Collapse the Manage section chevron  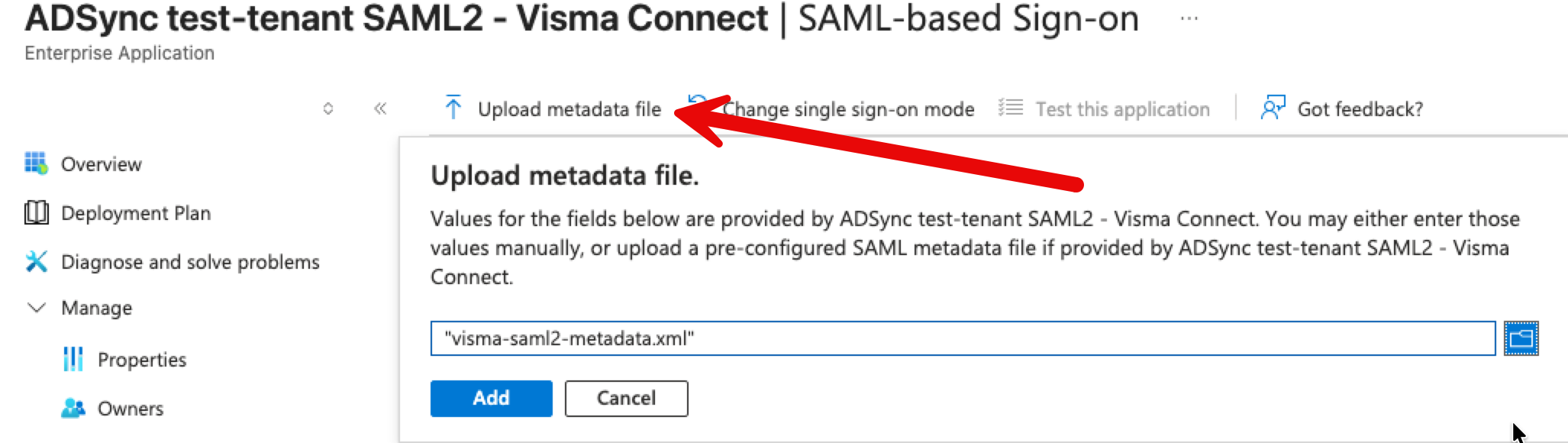click(x=36, y=307)
